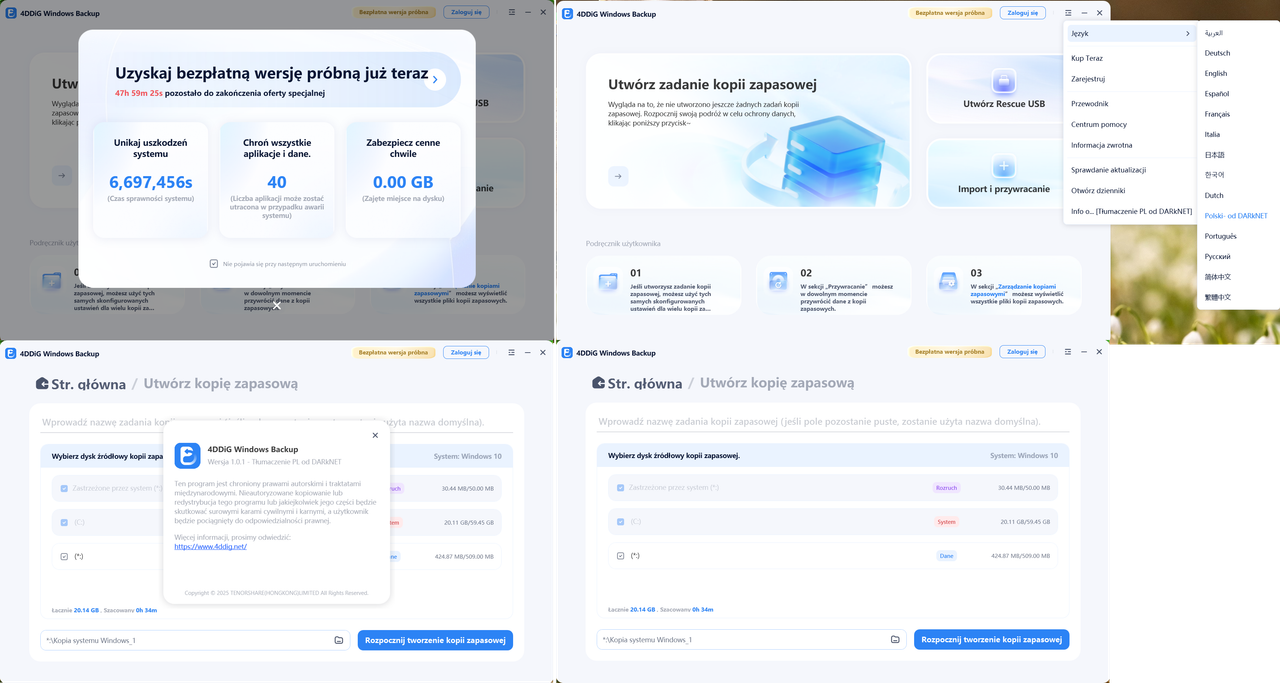This screenshot has height=683, width=1280.
Task: Click the restore icon in guide card 02
Action: point(777,283)
